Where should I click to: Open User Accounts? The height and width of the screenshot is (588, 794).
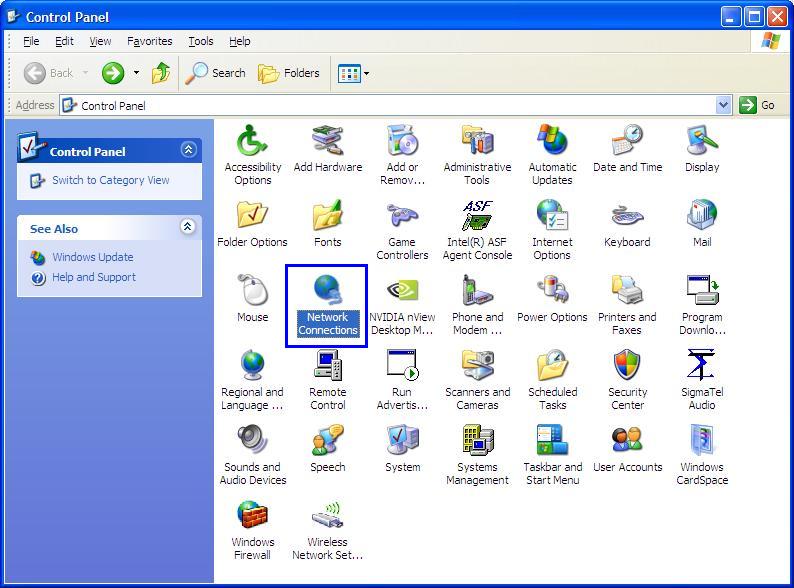click(x=627, y=448)
